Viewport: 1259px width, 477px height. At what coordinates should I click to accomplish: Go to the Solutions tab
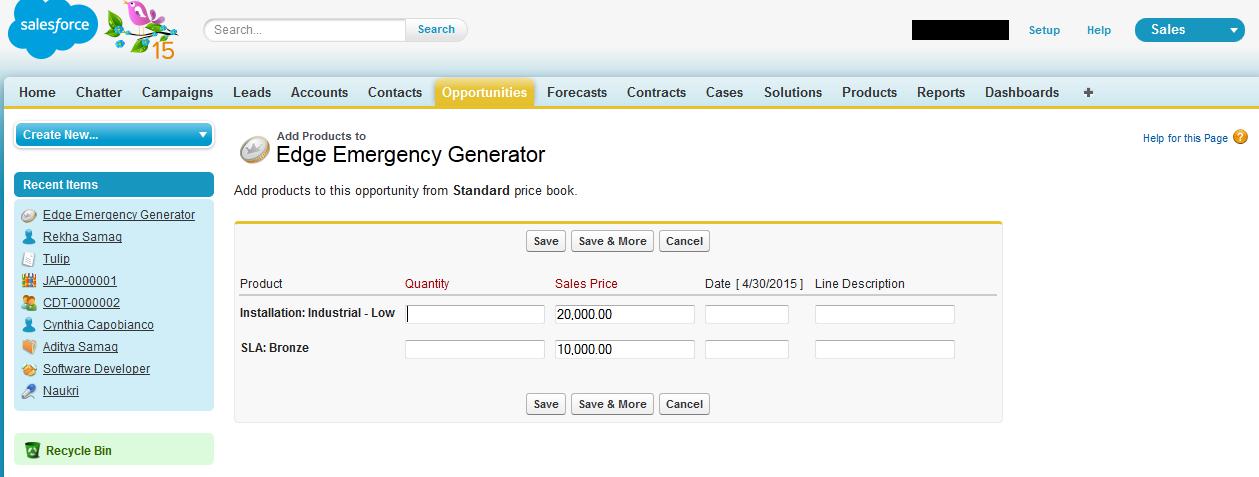click(x=793, y=92)
